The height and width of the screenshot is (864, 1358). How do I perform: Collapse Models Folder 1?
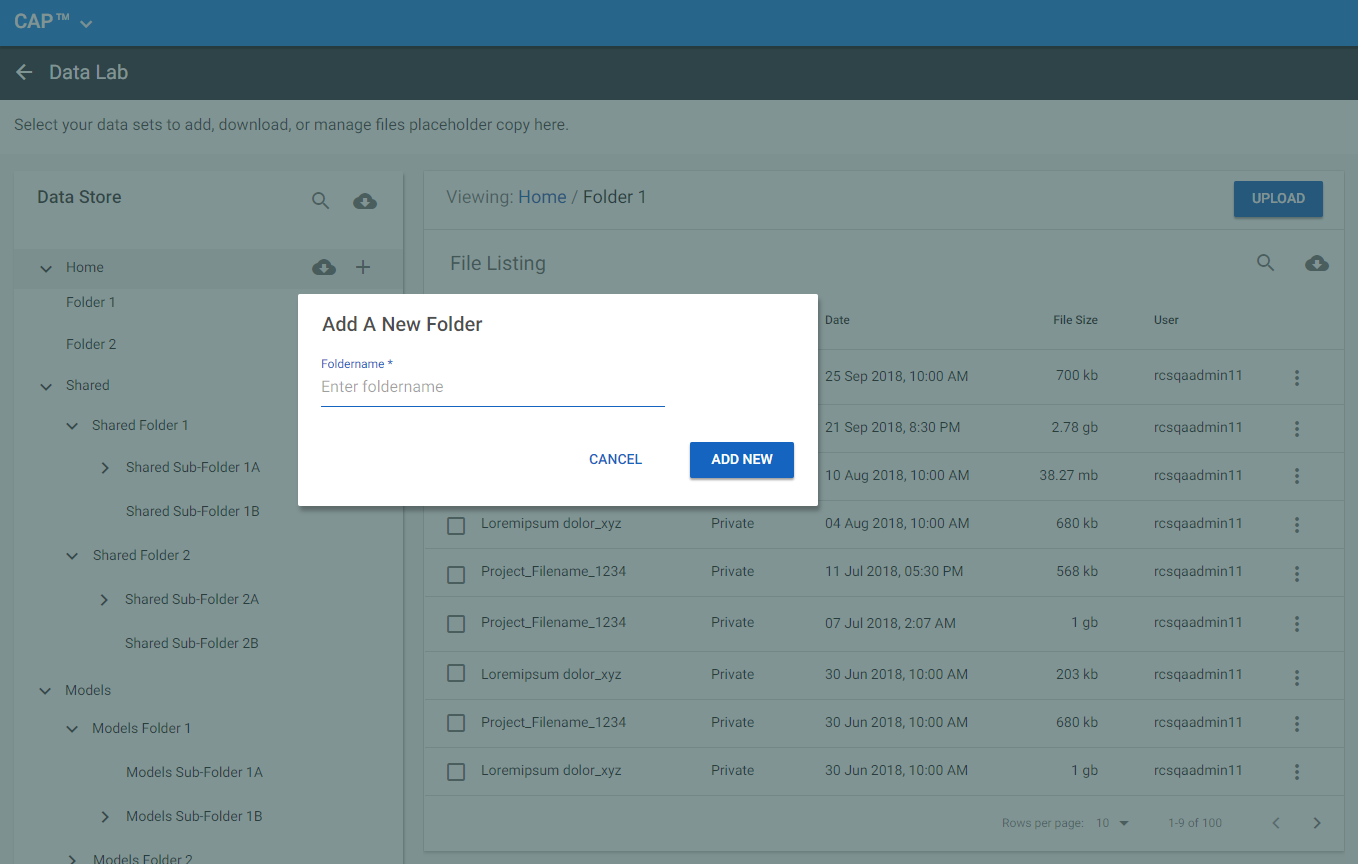[72, 729]
